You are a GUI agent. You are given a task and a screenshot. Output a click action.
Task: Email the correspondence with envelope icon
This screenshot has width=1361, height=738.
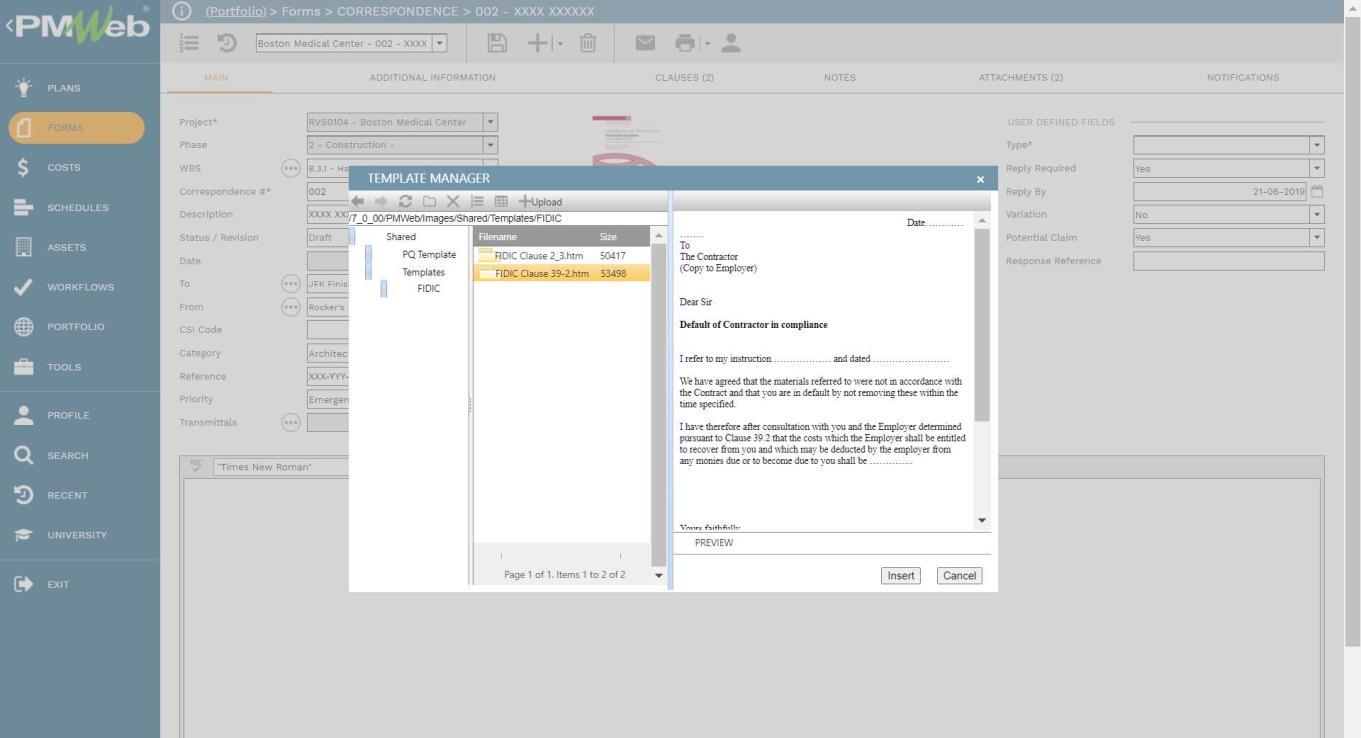[x=645, y=43]
